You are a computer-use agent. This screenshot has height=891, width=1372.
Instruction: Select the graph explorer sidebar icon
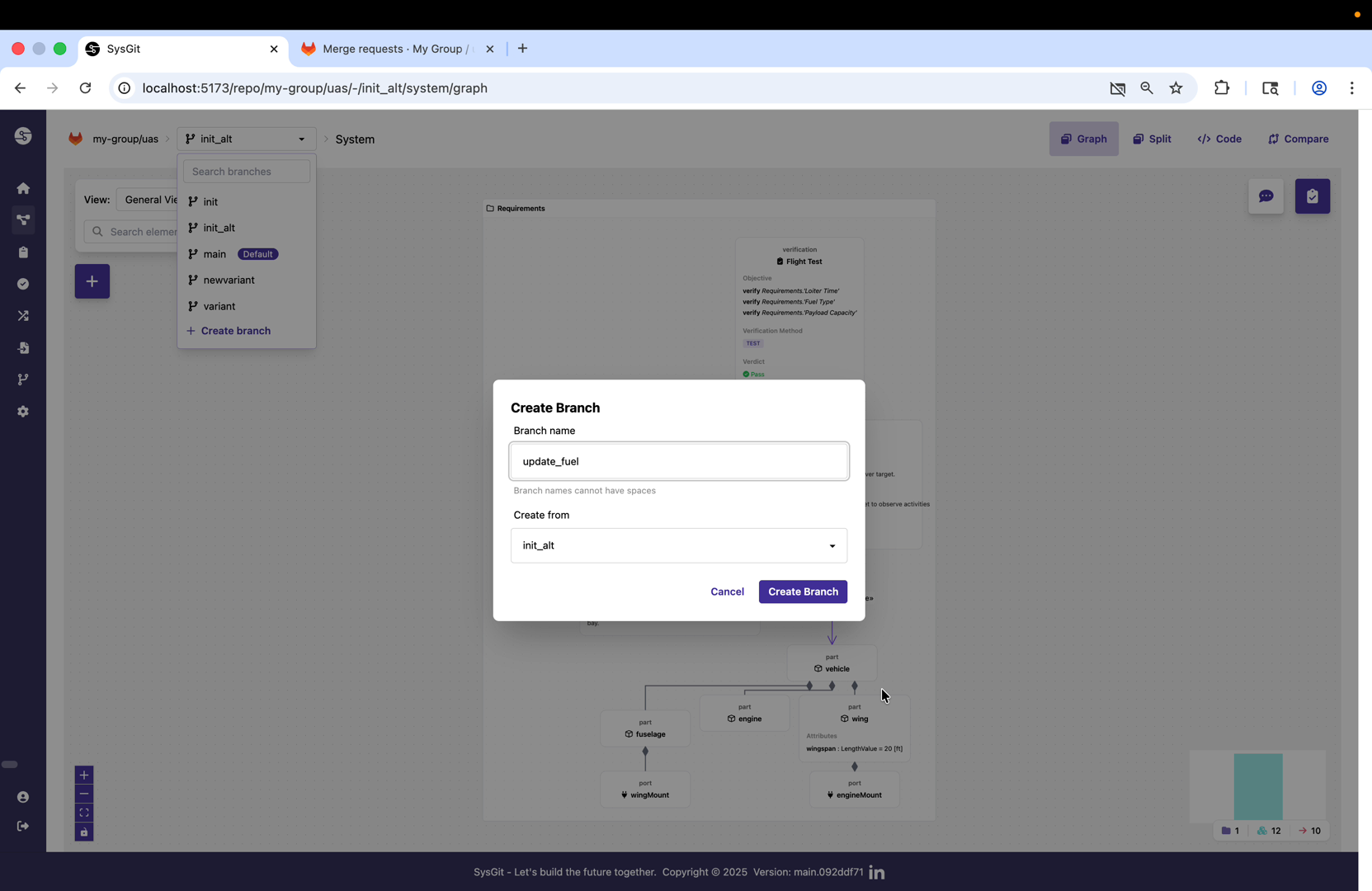tap(23, 220)
